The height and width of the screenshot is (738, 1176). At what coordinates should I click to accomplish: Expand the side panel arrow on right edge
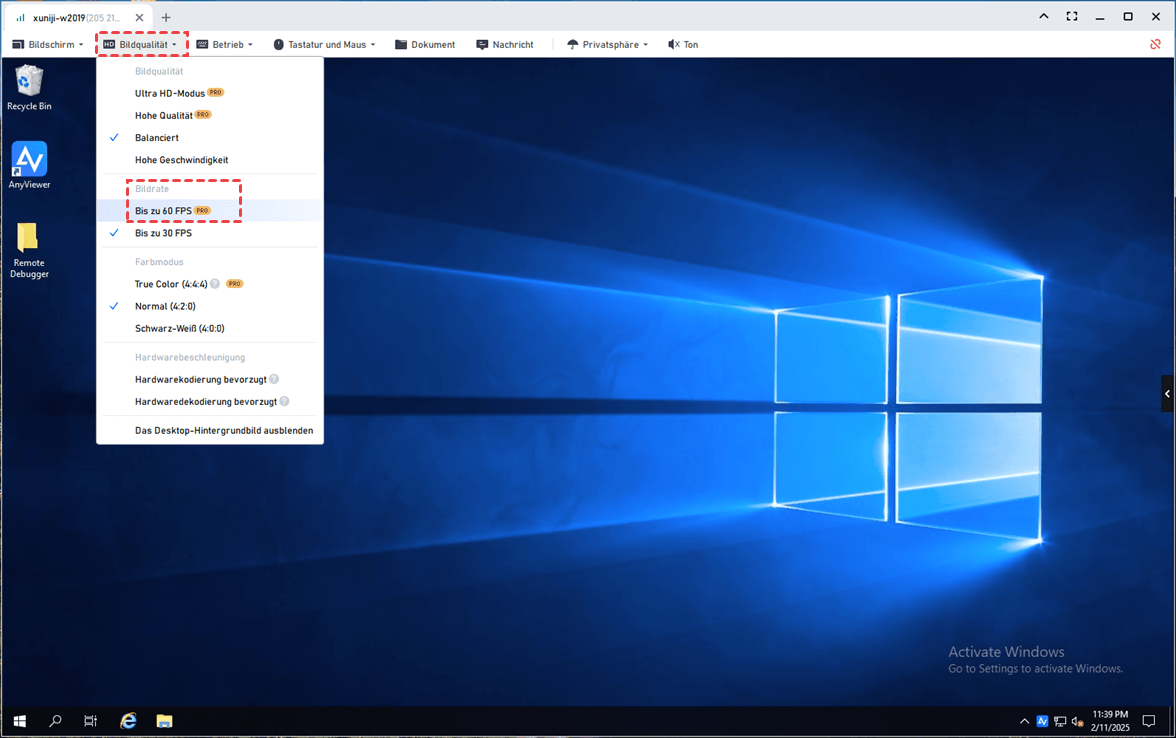click(x=1167, y=394)
